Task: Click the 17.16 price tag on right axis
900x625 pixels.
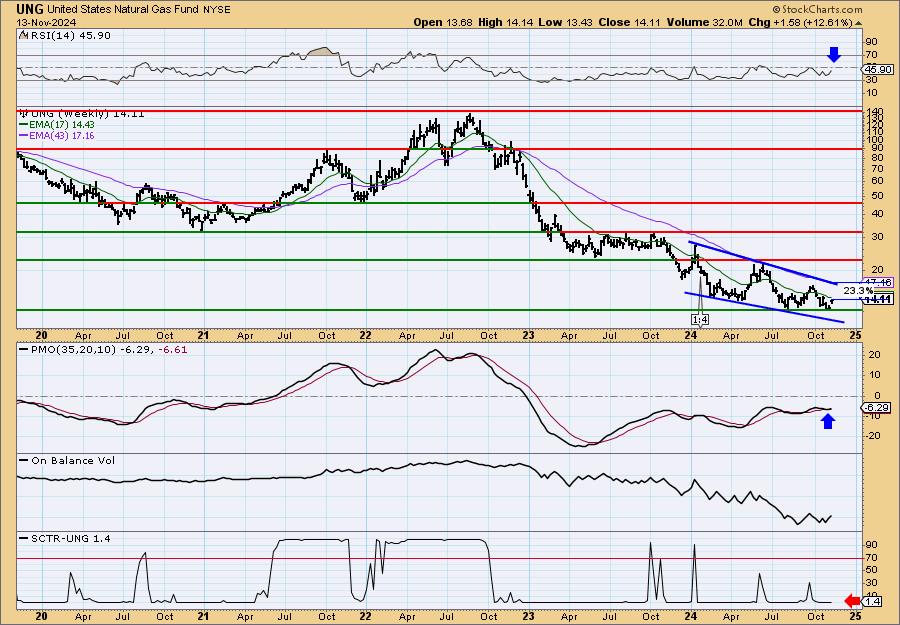Action: point(879,283)
